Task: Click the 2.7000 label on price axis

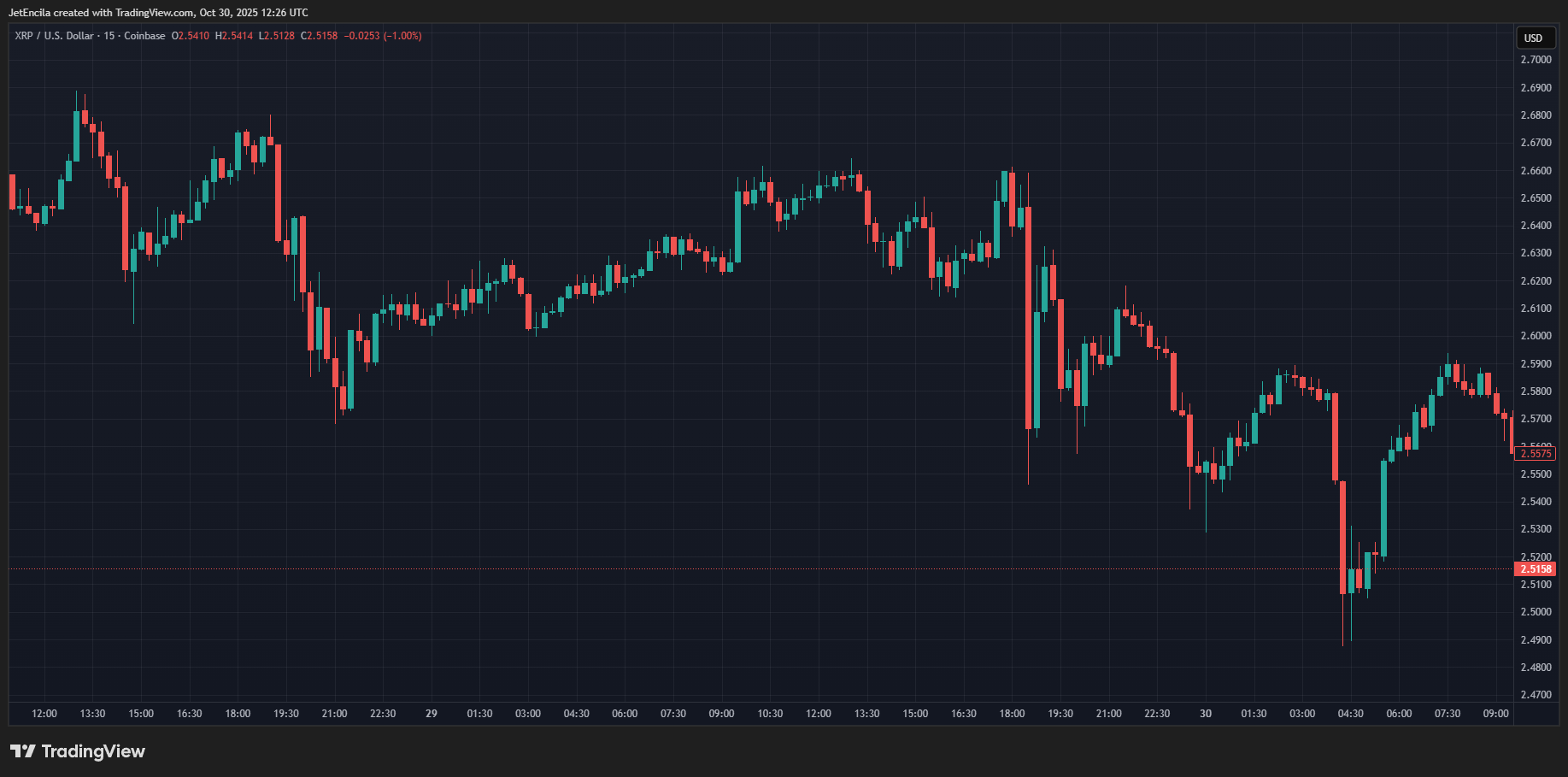Action: [x=1536, y=60]
